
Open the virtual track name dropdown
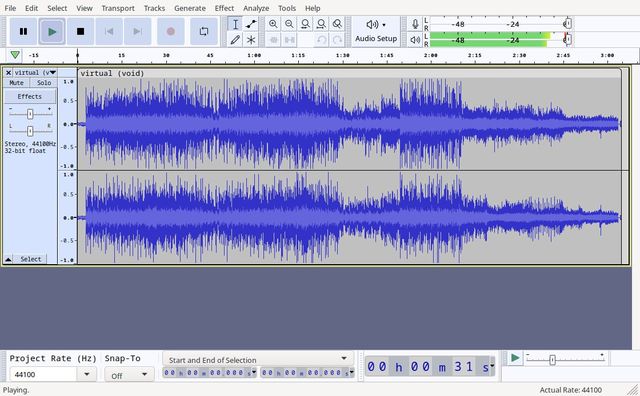[35, 72]
